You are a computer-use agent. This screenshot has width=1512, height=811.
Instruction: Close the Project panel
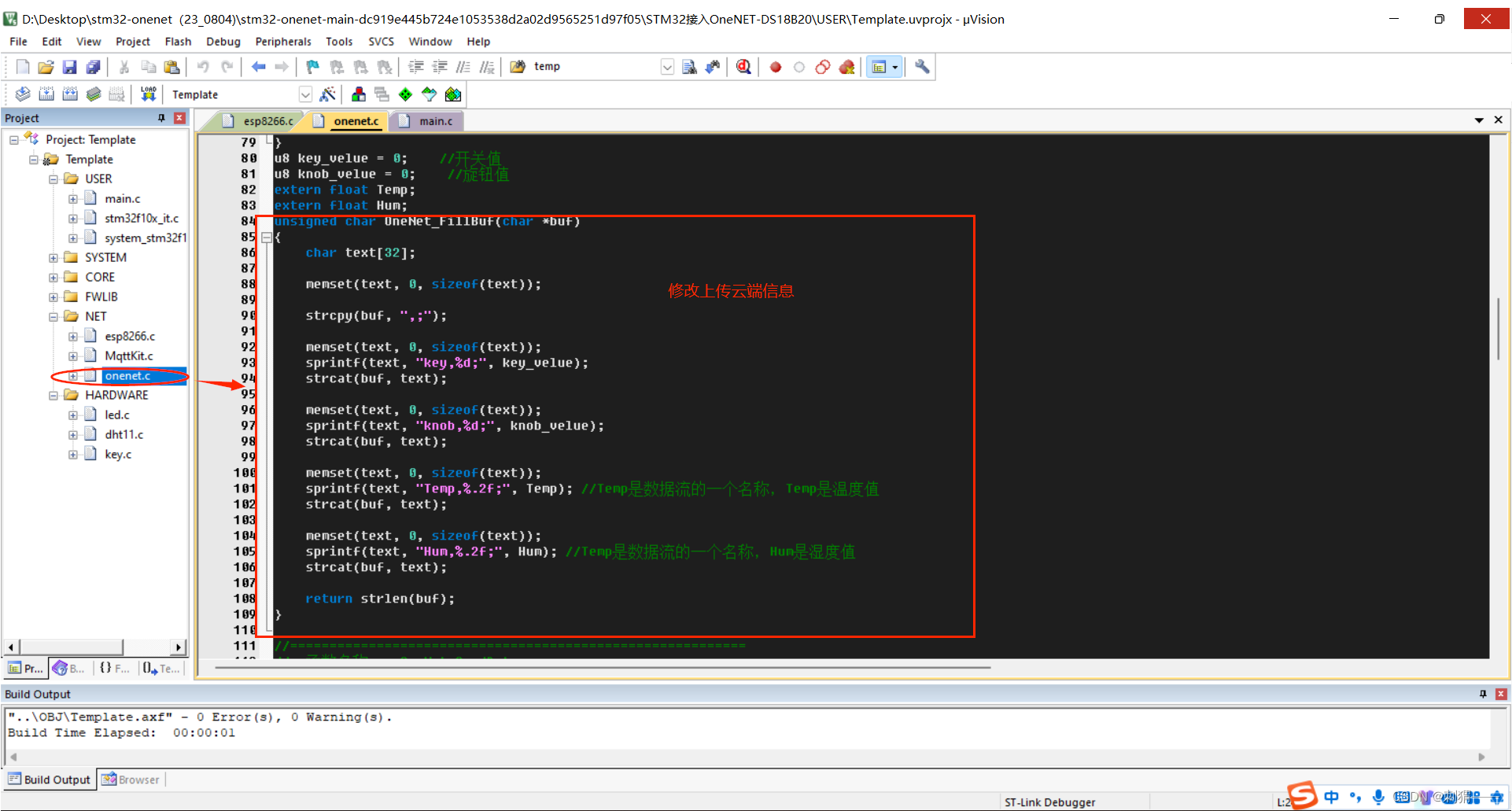[x=179, y=118]
